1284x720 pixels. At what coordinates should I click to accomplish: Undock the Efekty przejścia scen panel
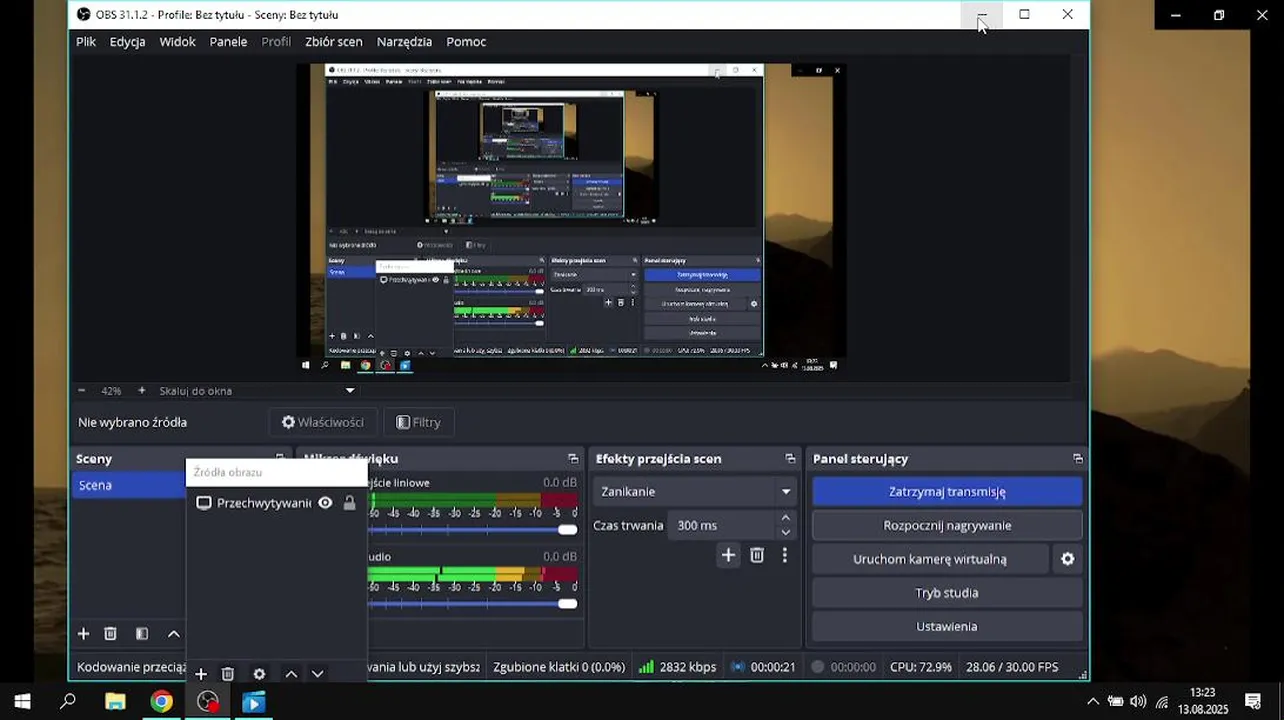790,459
